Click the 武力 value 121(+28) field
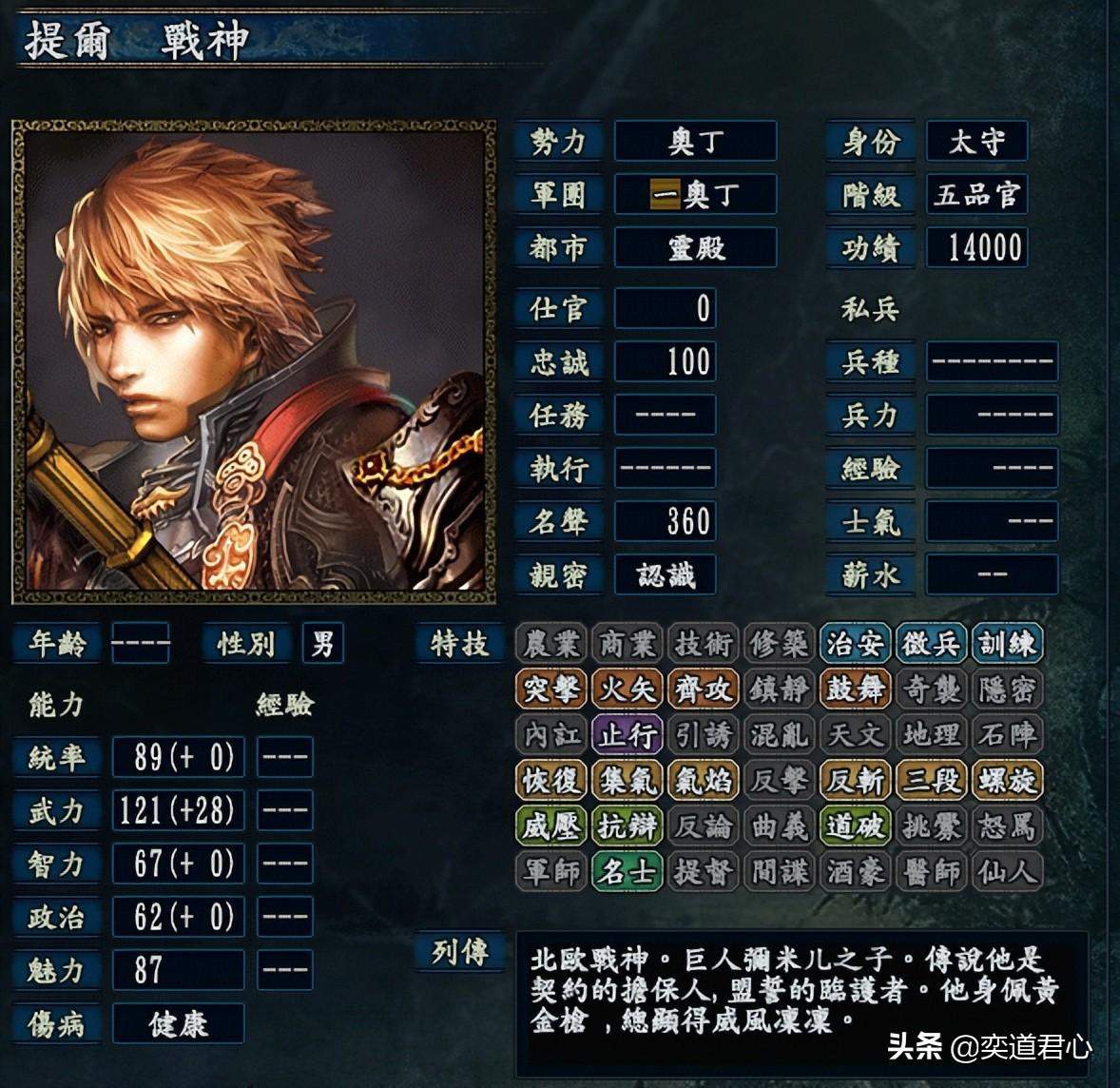The width and height of the screenshot is (1120, 1088). [178, 810]
